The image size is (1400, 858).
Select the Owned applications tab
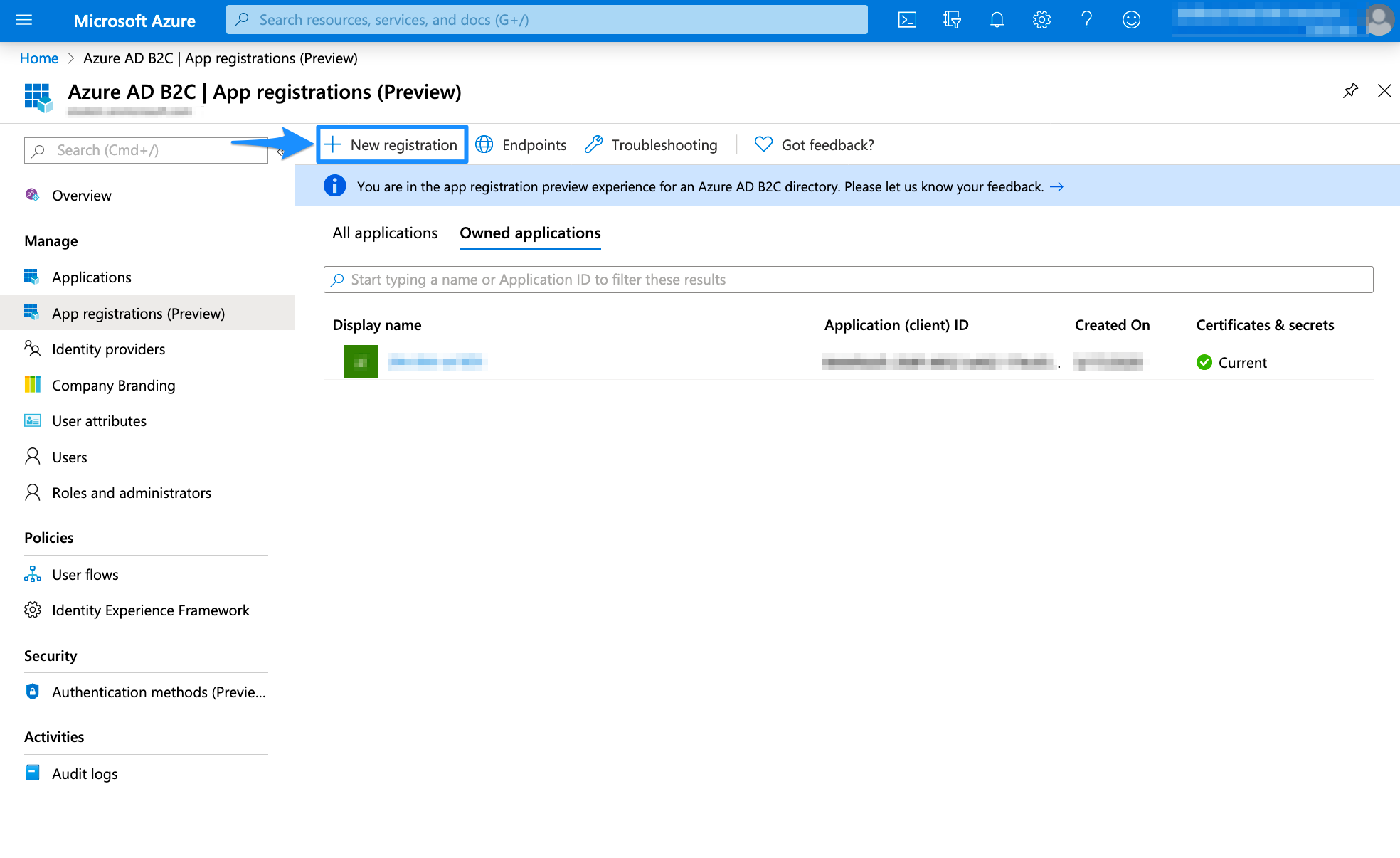tap(530, 233)
